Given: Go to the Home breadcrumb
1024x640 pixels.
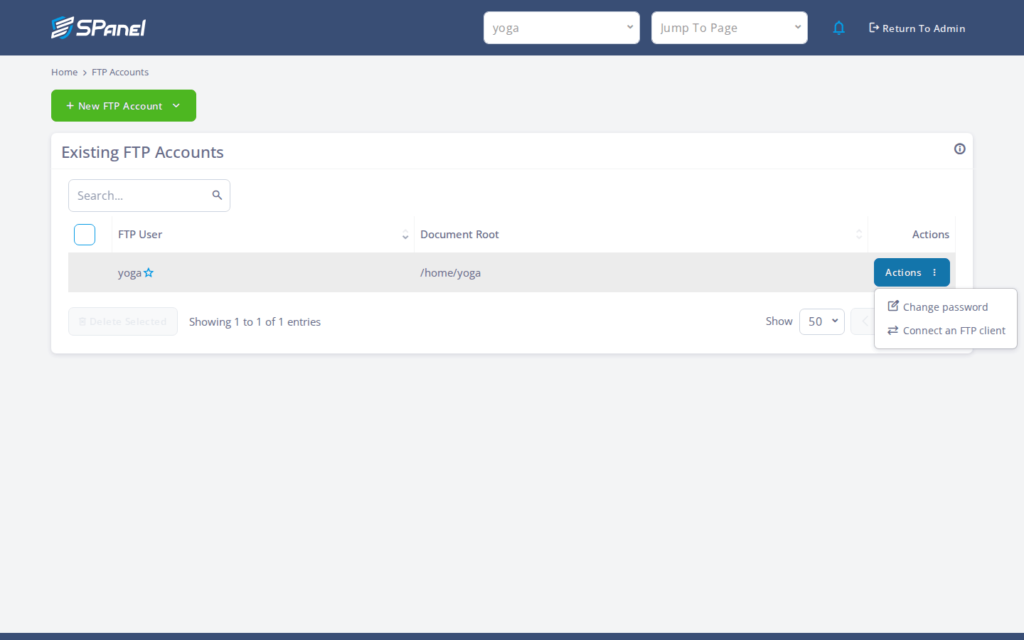Looking at the screenshot, I should pyautogui.click(x=64, y=72).
